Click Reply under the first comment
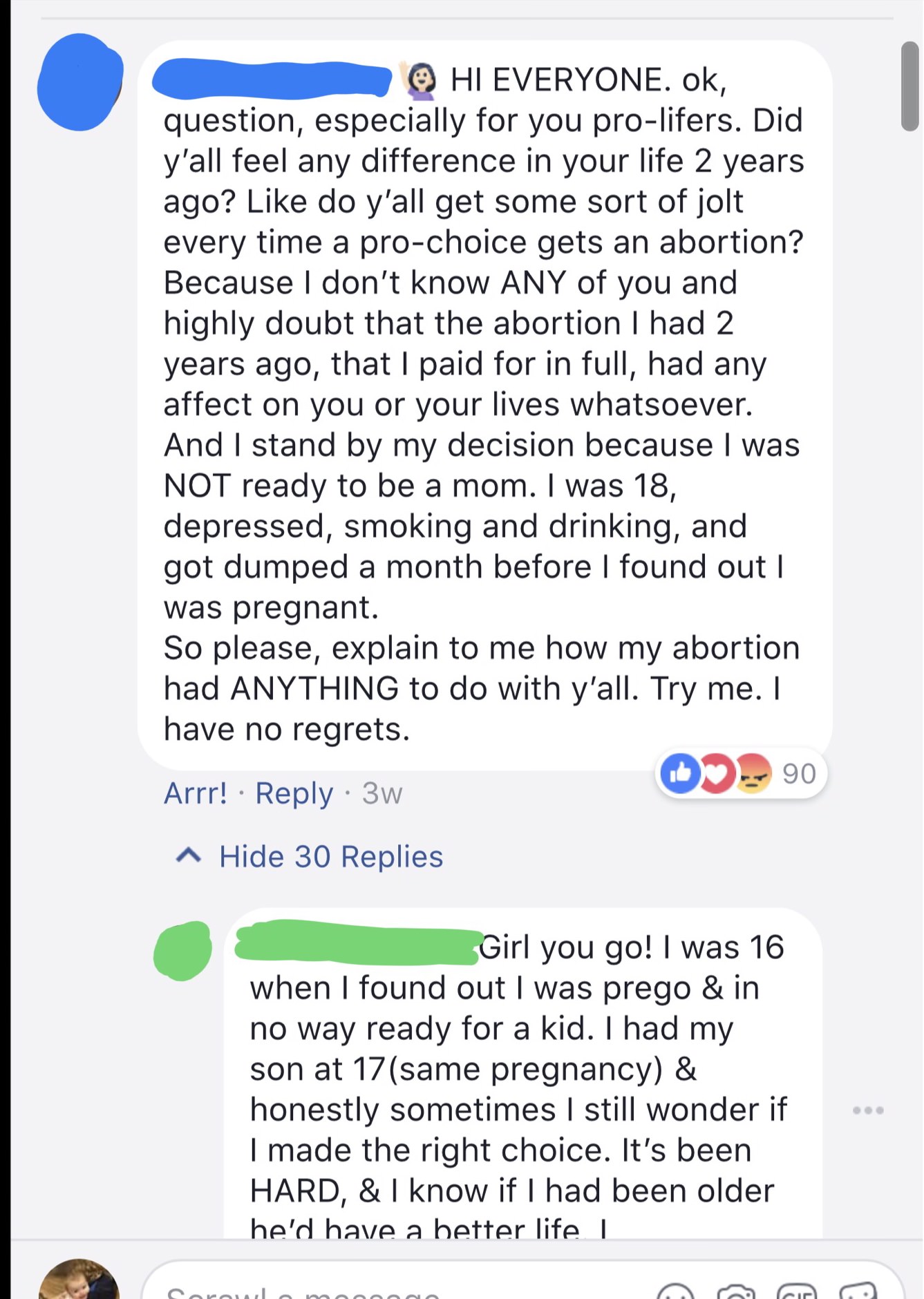This screenshot has width=924, height=1299. click(x=294, y=793)
